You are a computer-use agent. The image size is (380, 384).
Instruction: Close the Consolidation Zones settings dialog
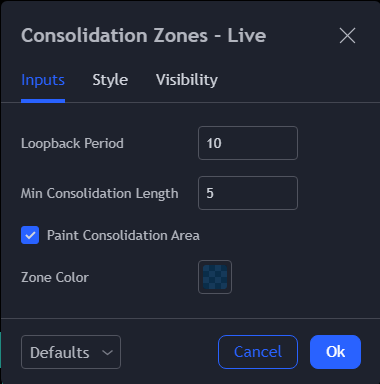click(347, 35)
